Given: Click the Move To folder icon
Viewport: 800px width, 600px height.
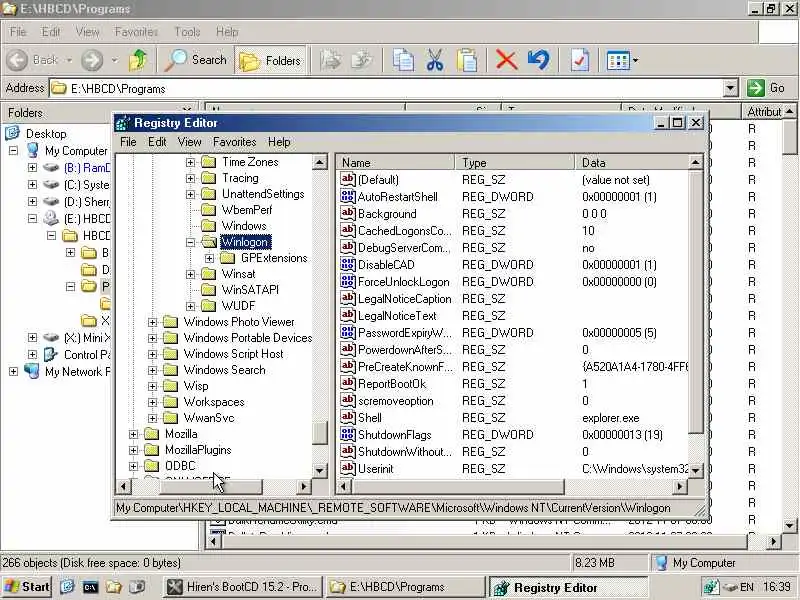Looking at the screenshot, I should point(331,60).
